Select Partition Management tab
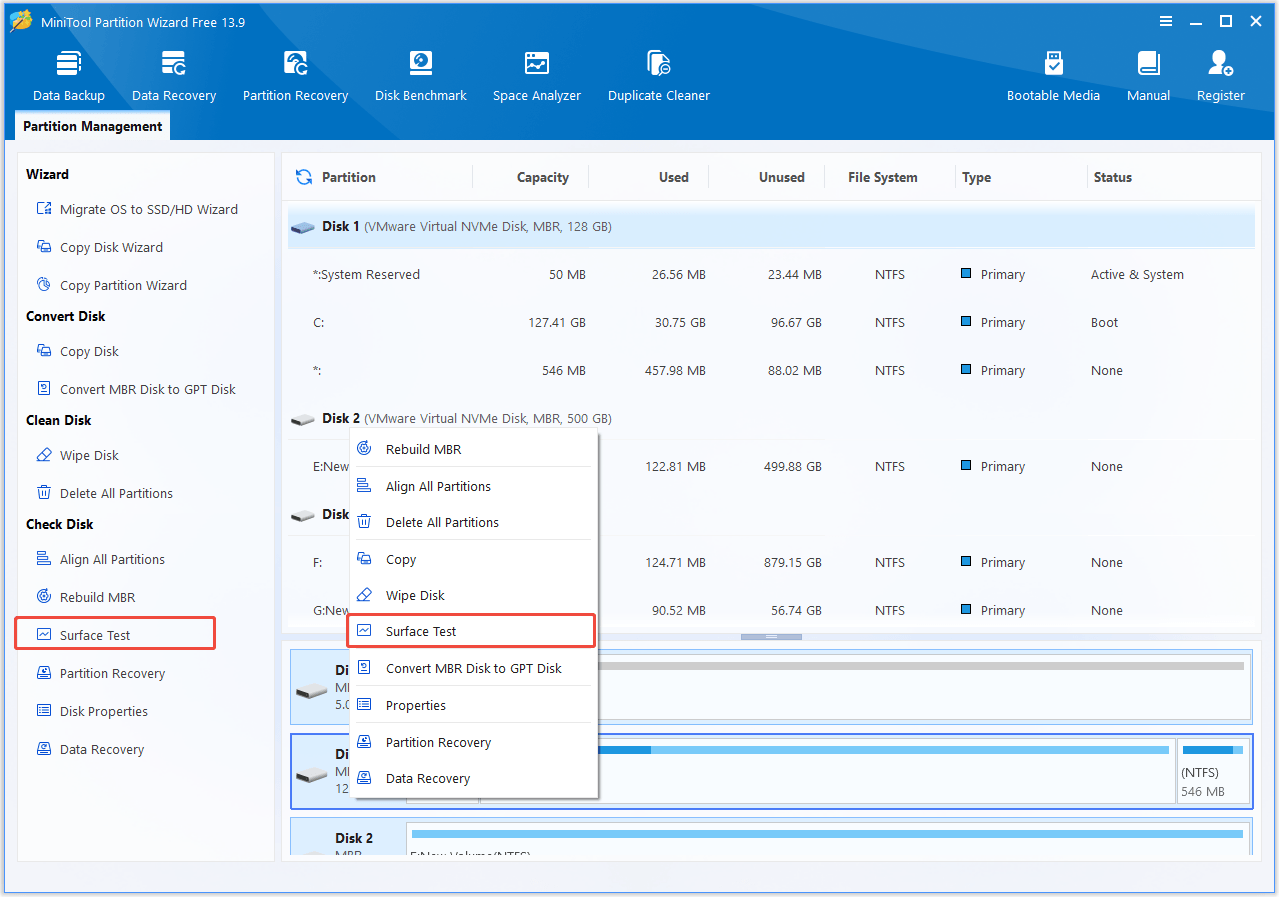1279x897 pixels. 92,126
